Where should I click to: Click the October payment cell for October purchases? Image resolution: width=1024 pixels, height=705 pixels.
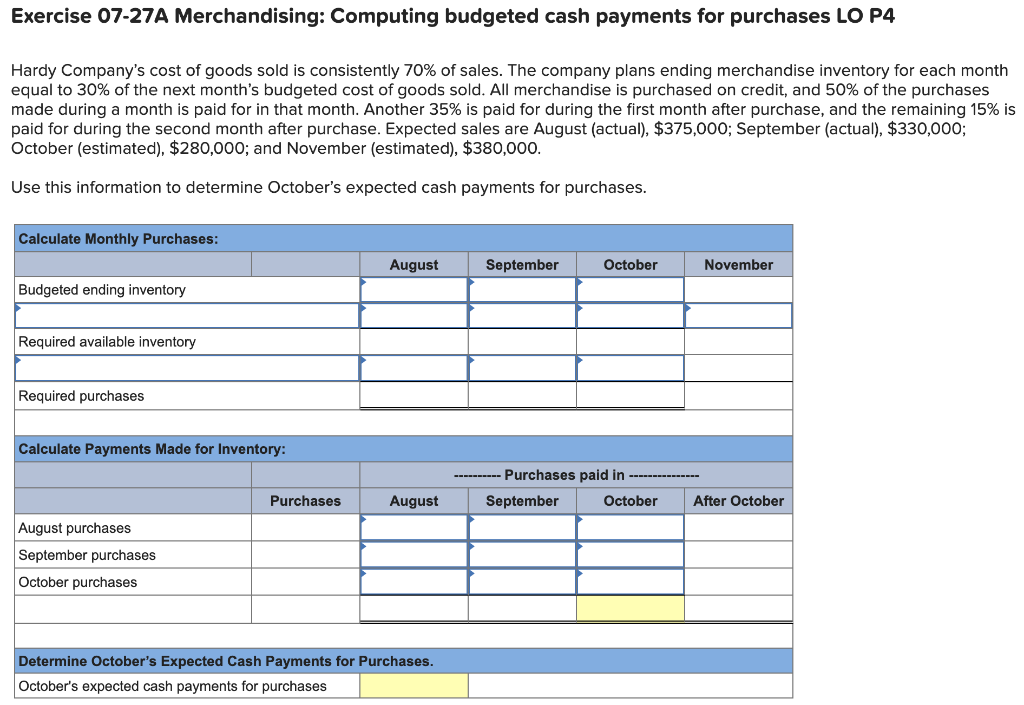pyautogui.click(x=629, y=581)
